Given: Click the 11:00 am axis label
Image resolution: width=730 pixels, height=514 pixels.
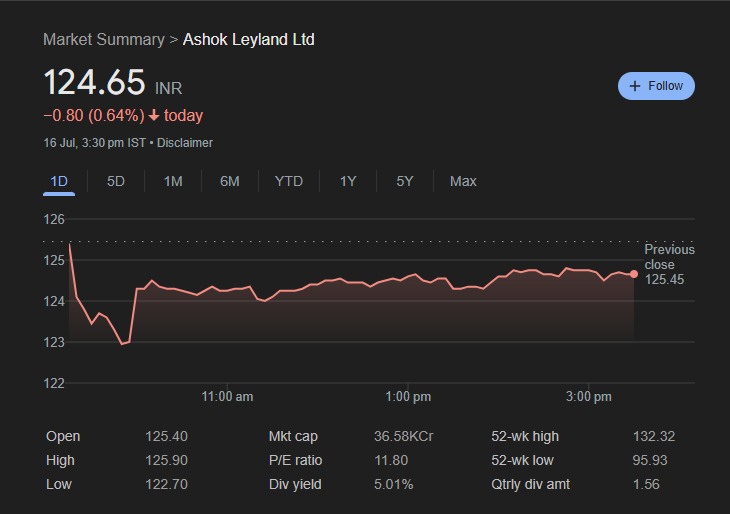Looking at the screenshot, I should [227, 397].
